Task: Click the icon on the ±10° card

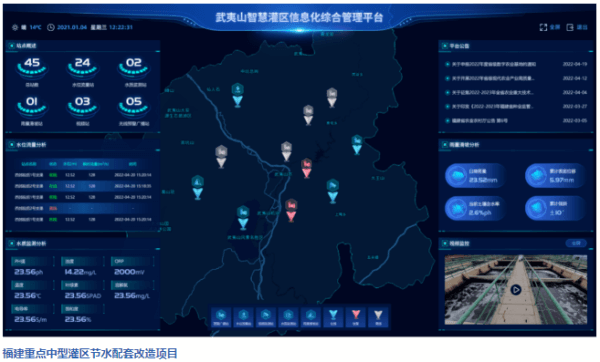Action: point(536,209)
